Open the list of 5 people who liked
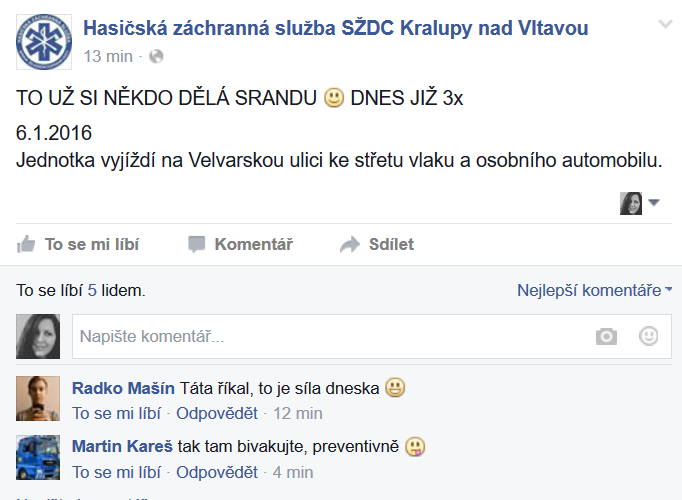The image size is (682, 500). tap(92, 290)
